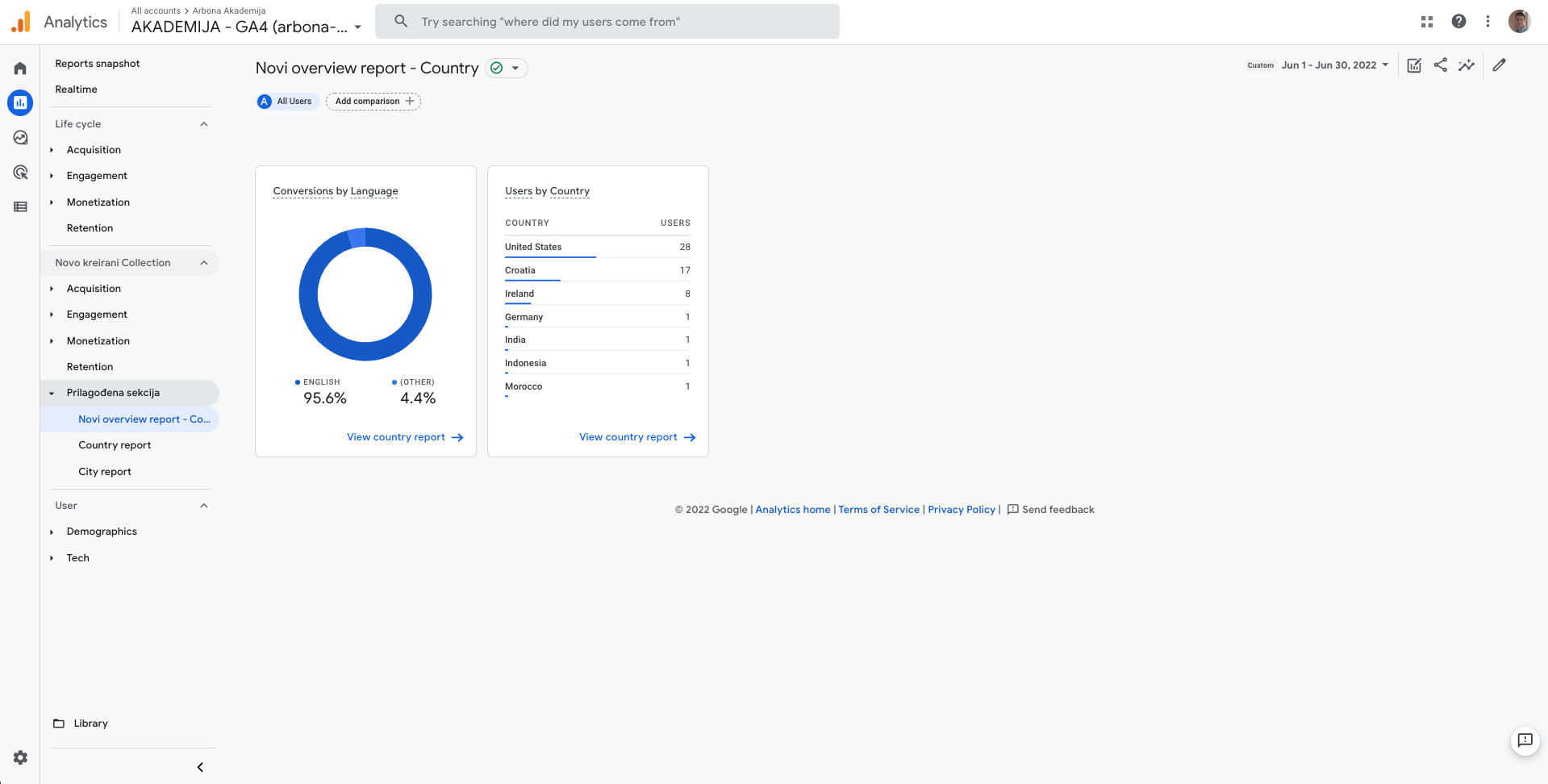Screen dimensions: 1548x784
Task: Expand Engagement under Life cycle
Action: coord(52,176)
